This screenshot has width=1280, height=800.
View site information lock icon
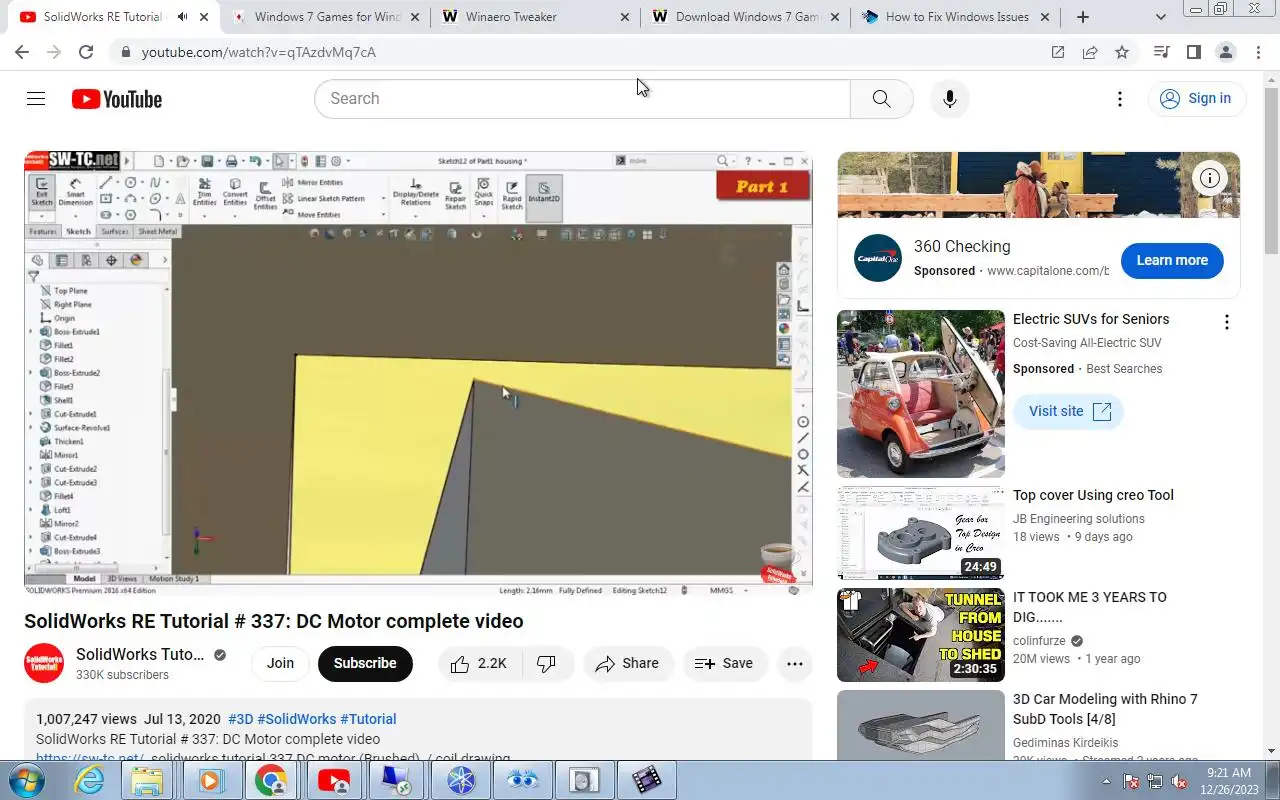click(x=125, y=52)
